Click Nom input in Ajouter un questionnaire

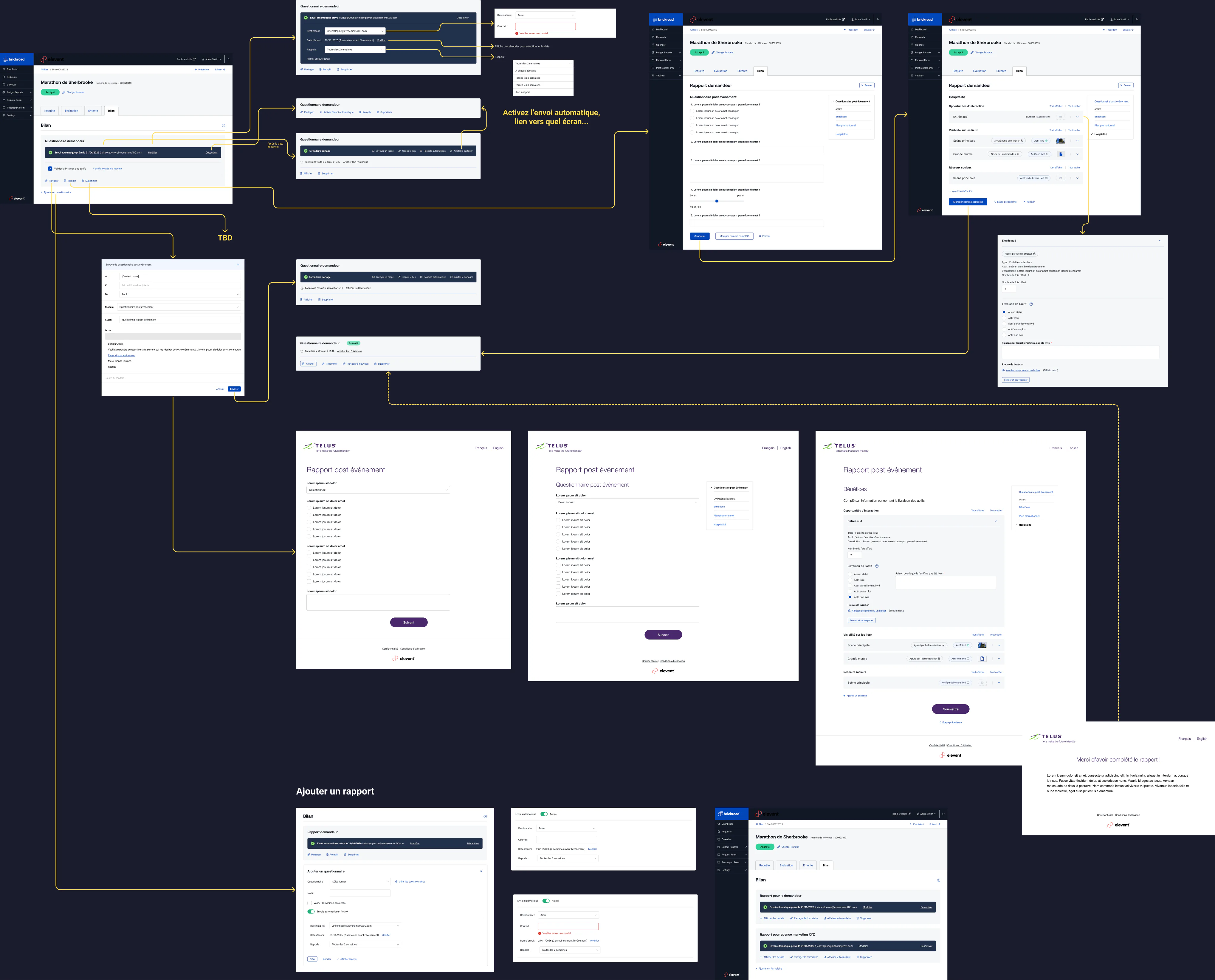[x=360, y=893]
